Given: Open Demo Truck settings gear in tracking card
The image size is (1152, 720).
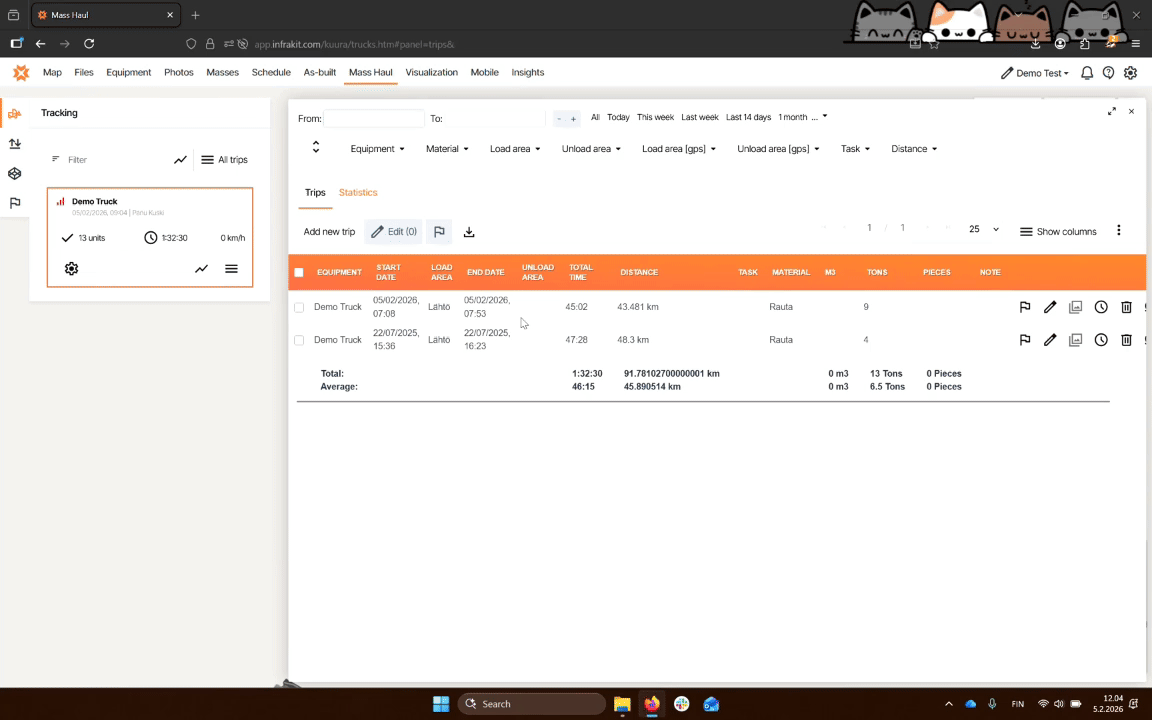Looking at the screenshot, I should tap(71, 269).
